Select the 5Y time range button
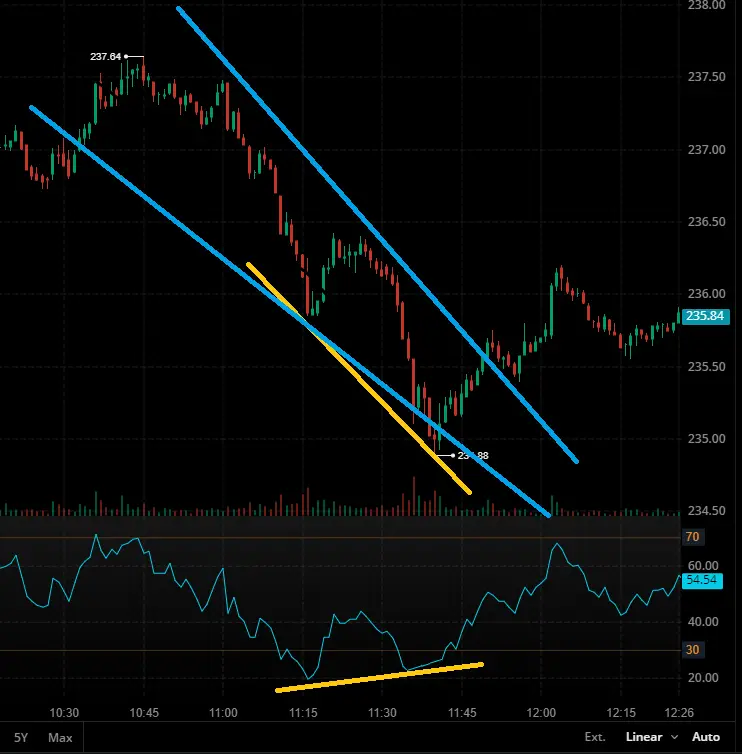 point(21,737)
